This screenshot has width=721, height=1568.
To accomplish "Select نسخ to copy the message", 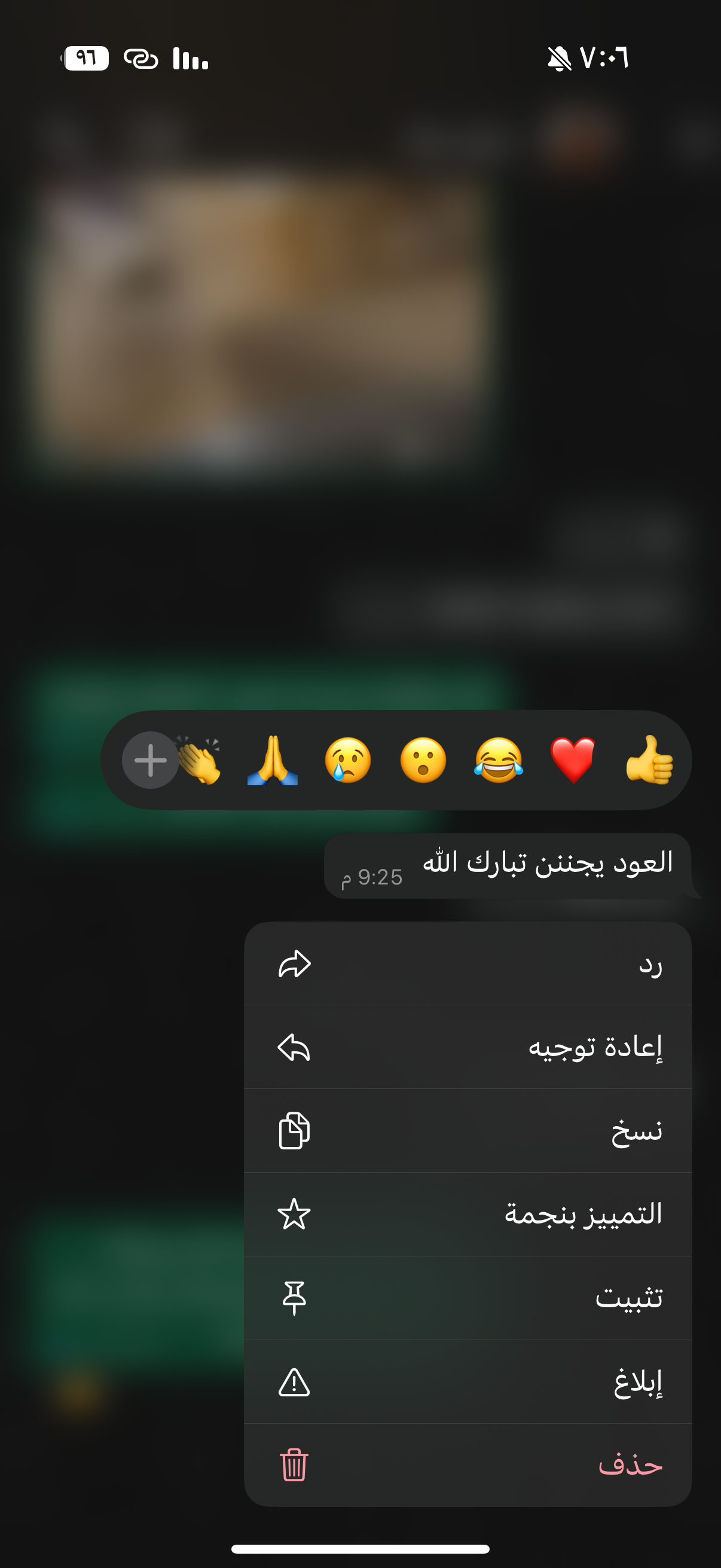I will pos(468,1130).
